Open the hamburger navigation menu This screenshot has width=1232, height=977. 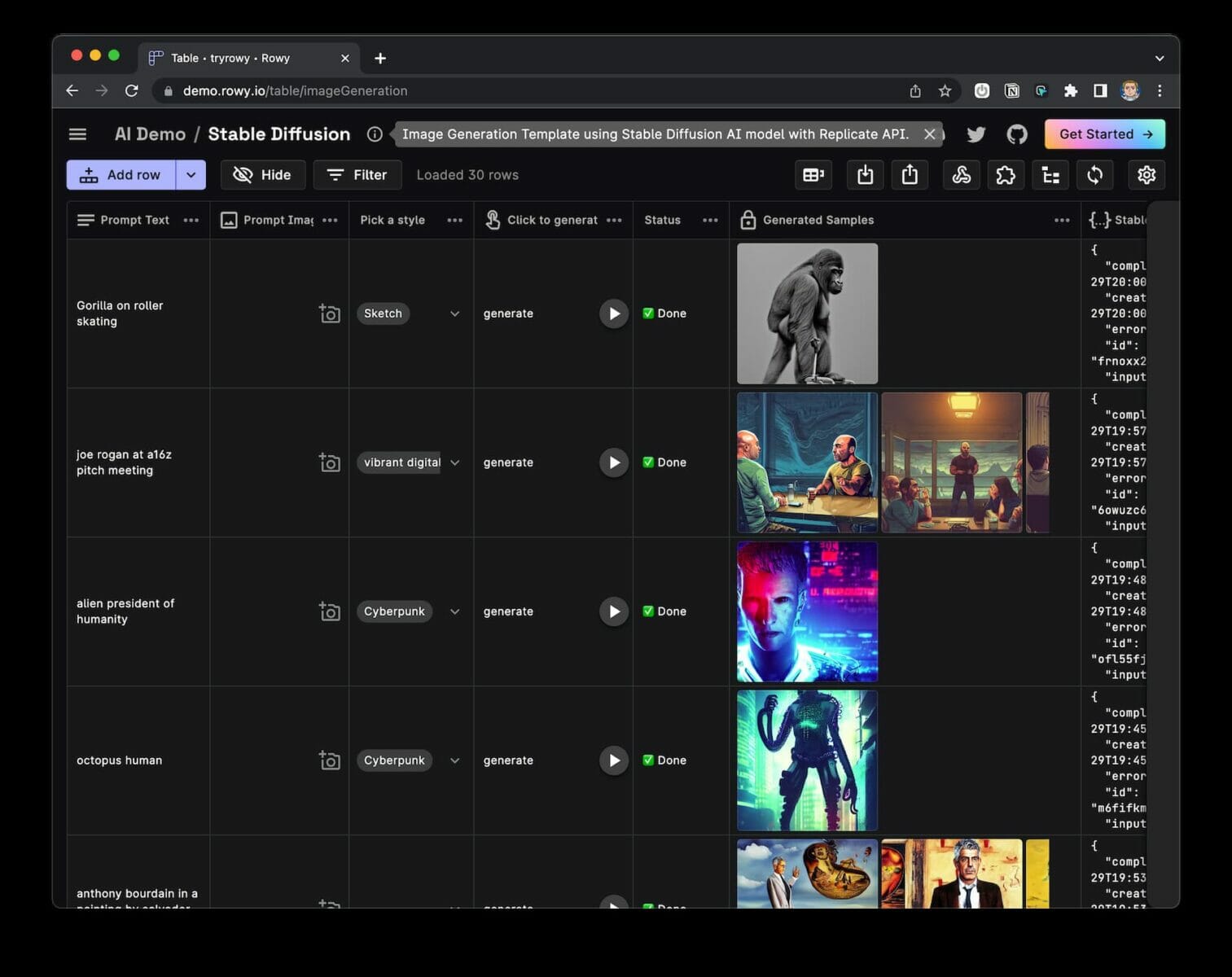click(77, 134)
